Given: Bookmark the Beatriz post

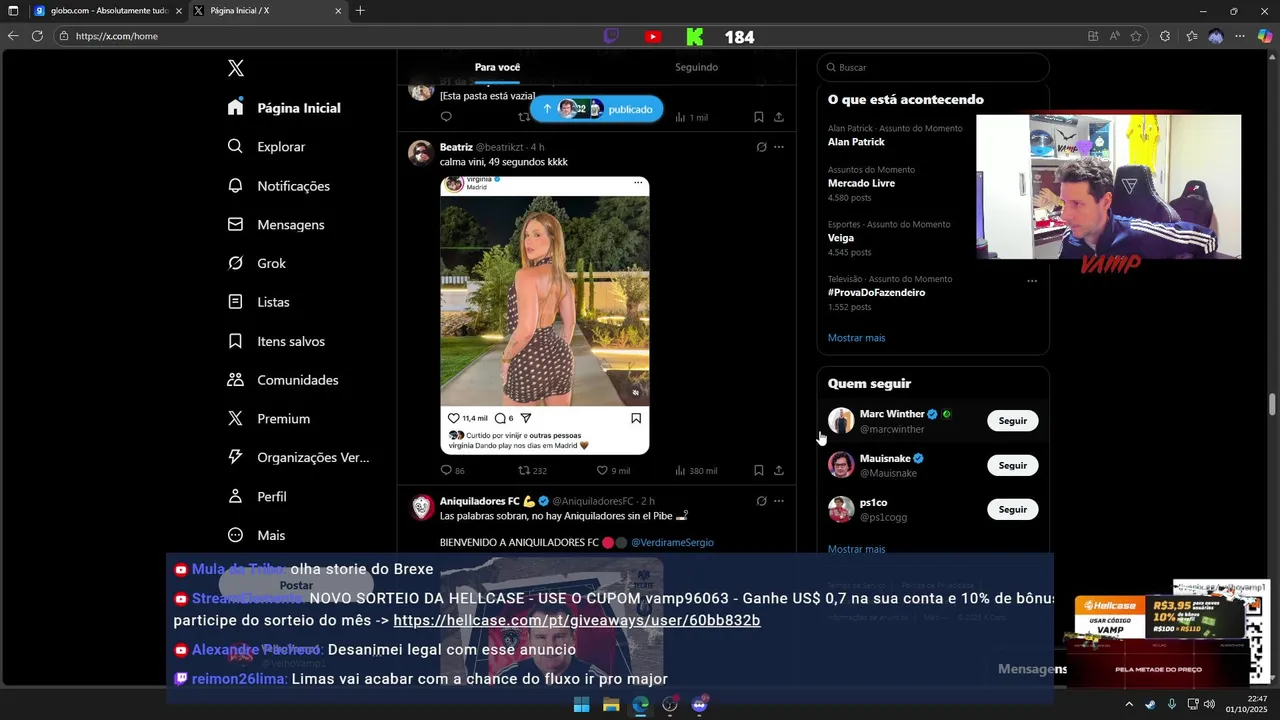Looking at the screenshot, I should (759, 470).
